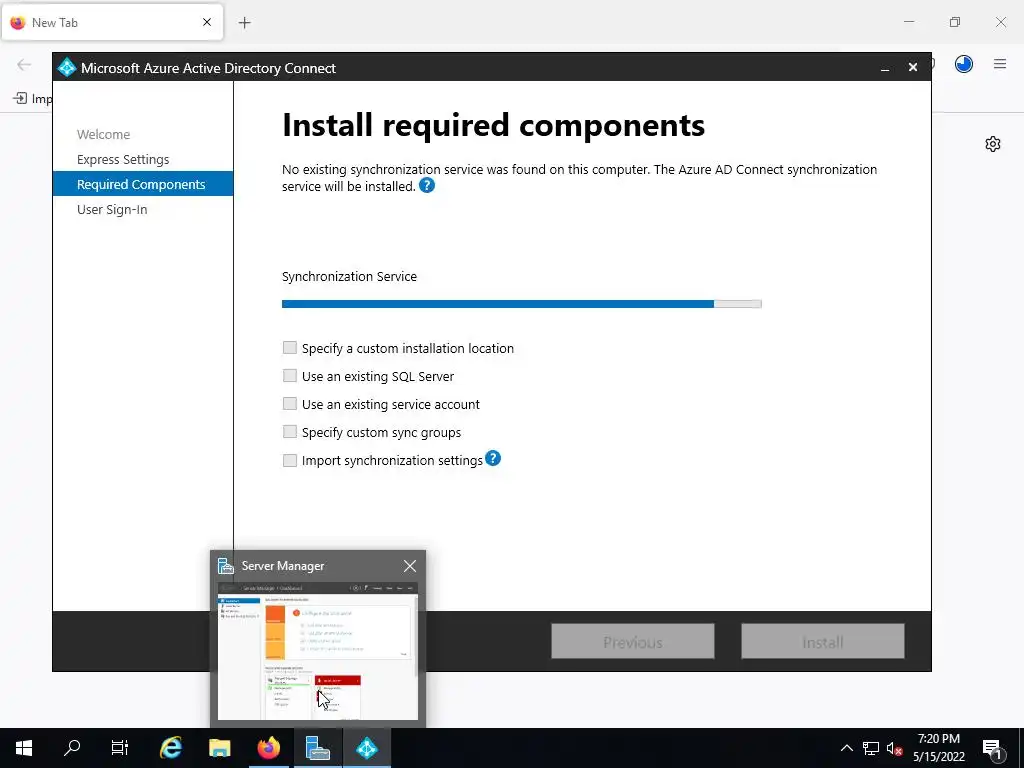Check Use an existing service account

[289, 404]
